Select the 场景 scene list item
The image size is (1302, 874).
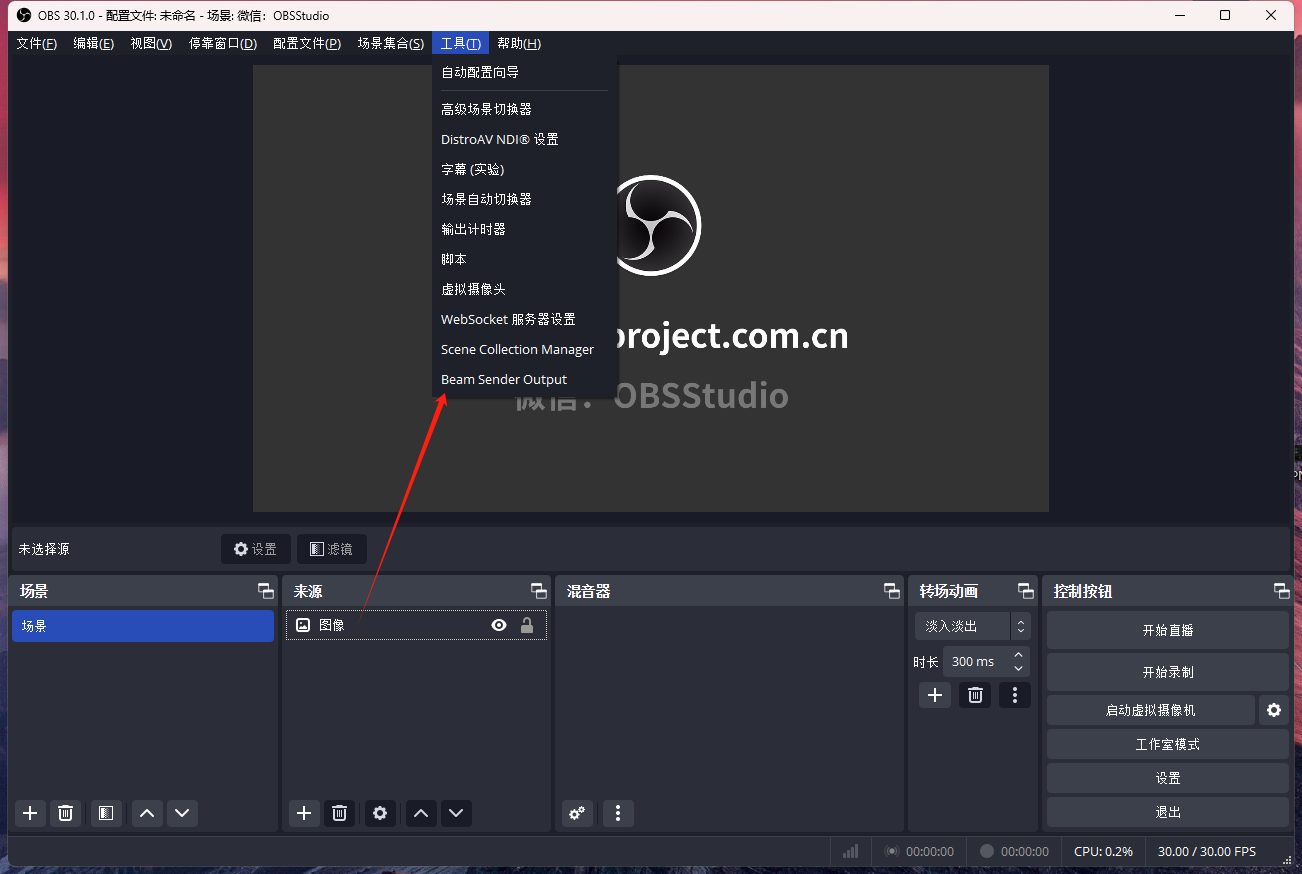click(143, 626)
